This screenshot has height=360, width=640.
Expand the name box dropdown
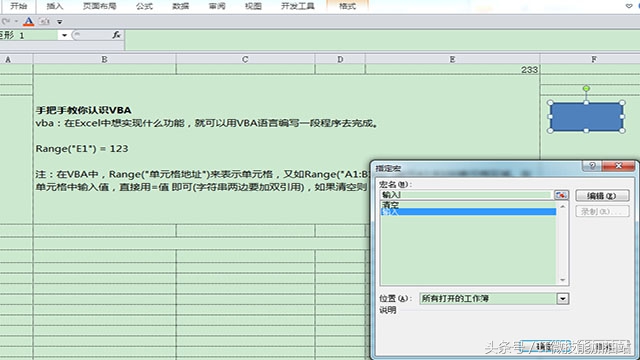coord(64,36)
